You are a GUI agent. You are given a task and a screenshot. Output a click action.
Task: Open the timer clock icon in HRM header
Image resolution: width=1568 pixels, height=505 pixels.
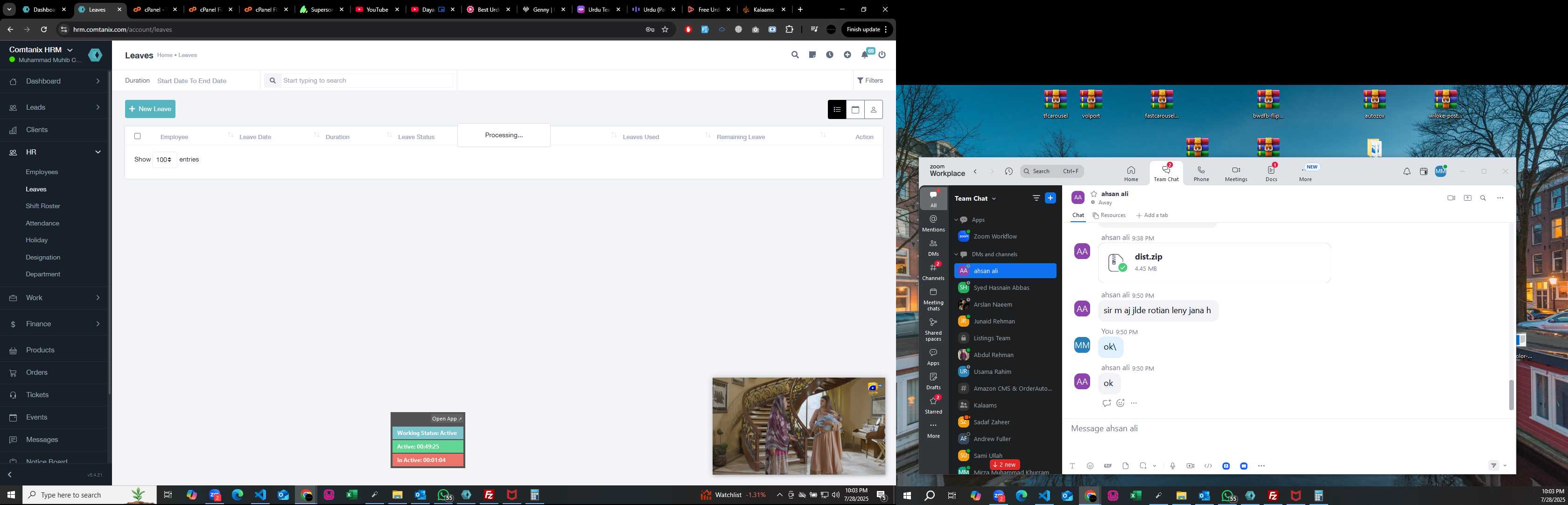pos(830,55)
